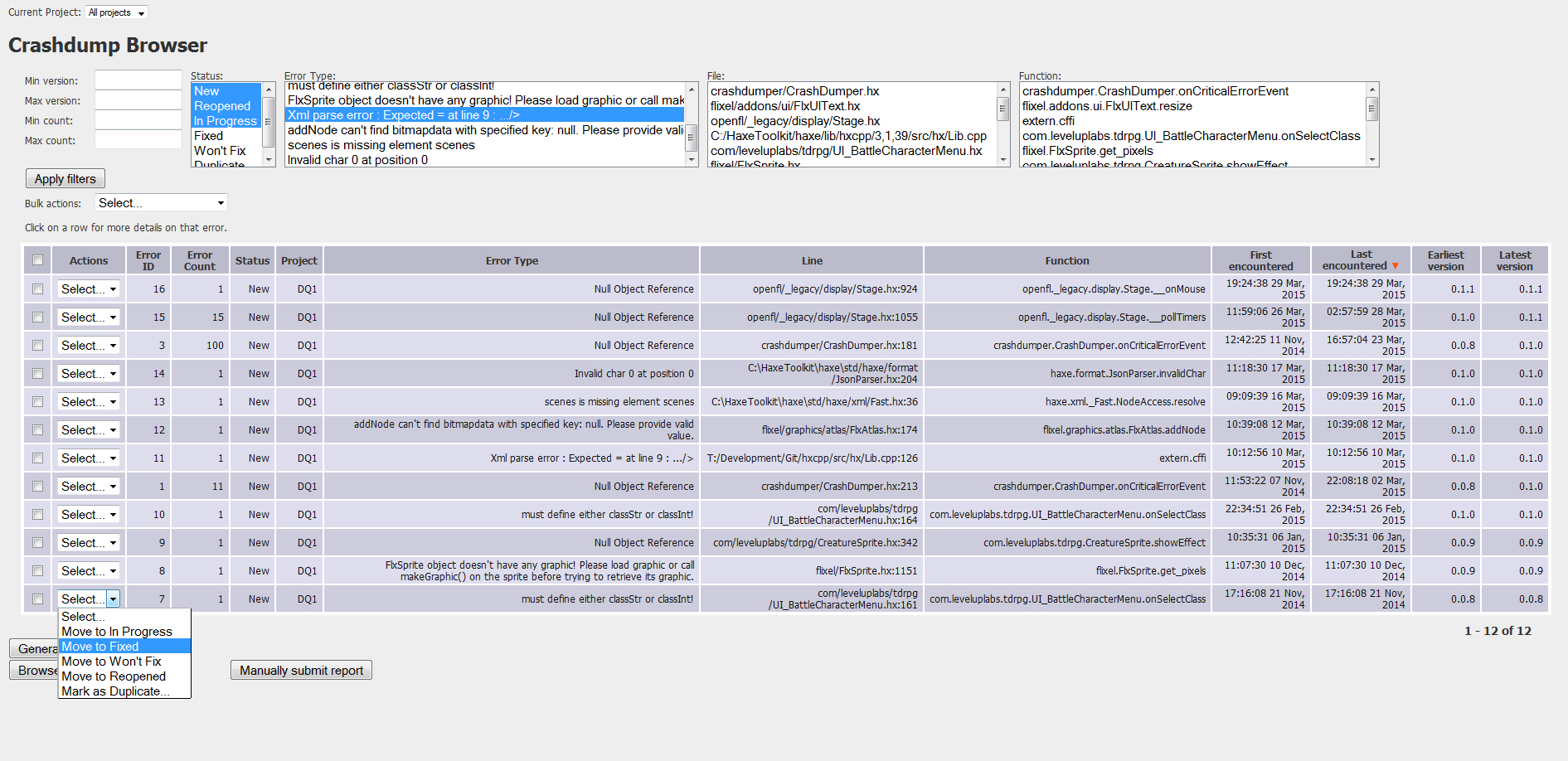Image resolution: width=1568 pixels, height=761 pixels.
Task: Click the Status filter list scrollbar
Action: point(269,124)
